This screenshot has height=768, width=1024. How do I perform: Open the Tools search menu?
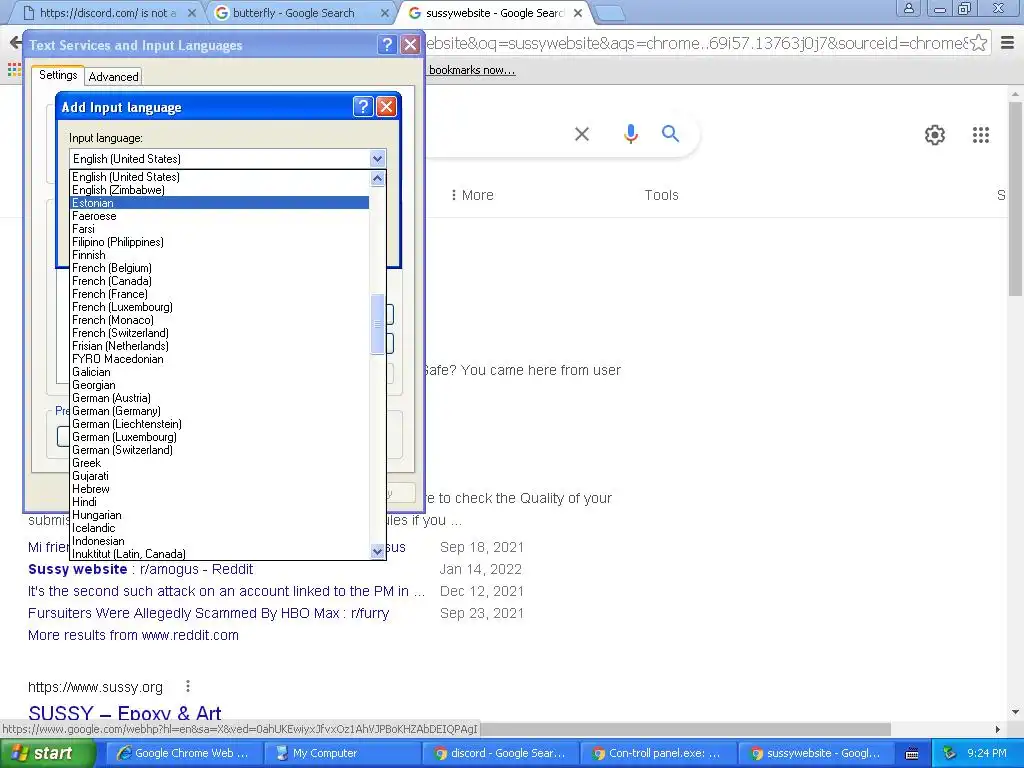coord(661,195)
